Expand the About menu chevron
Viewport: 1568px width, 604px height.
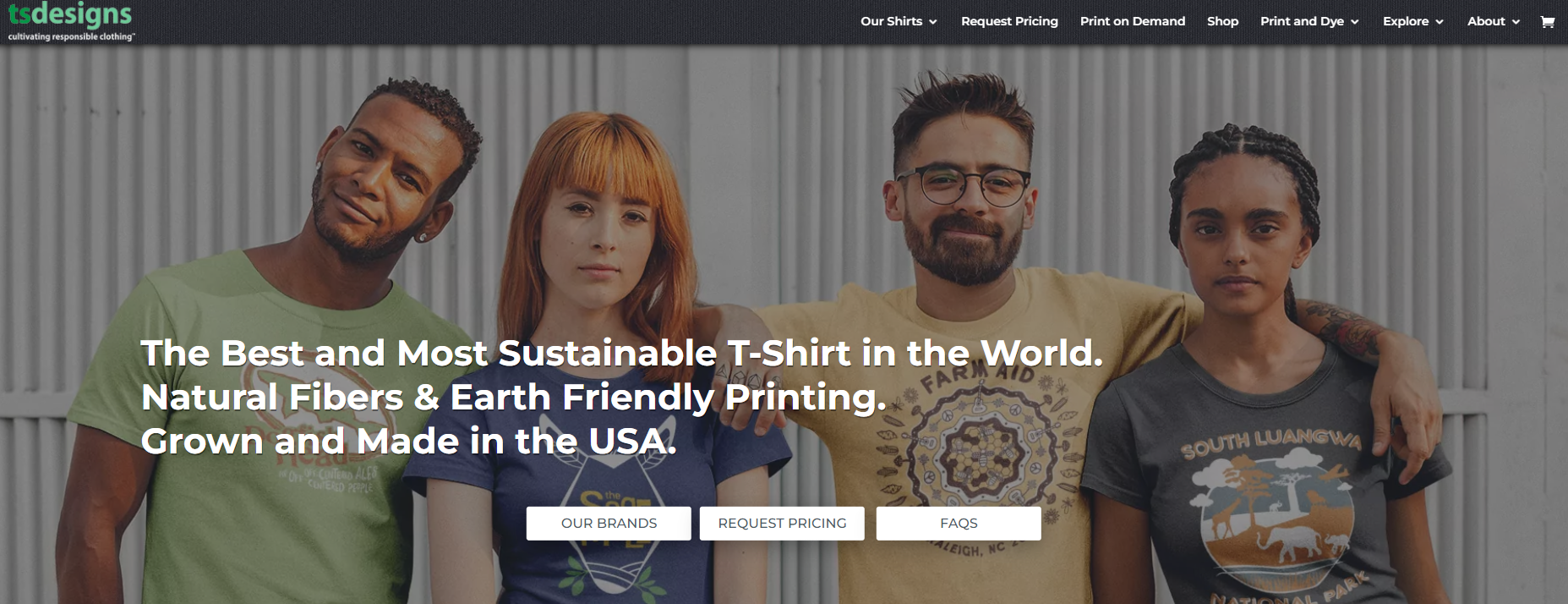(1516, 22)
